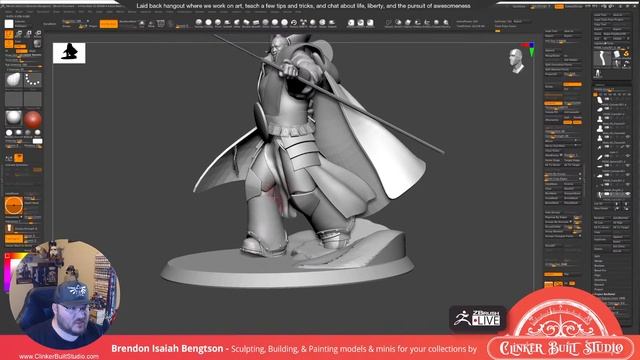The height and width of the screenshot is (360, 640).
Task: Toggle the small orange icon beside its grey neighbor on left
Action: 18,158
